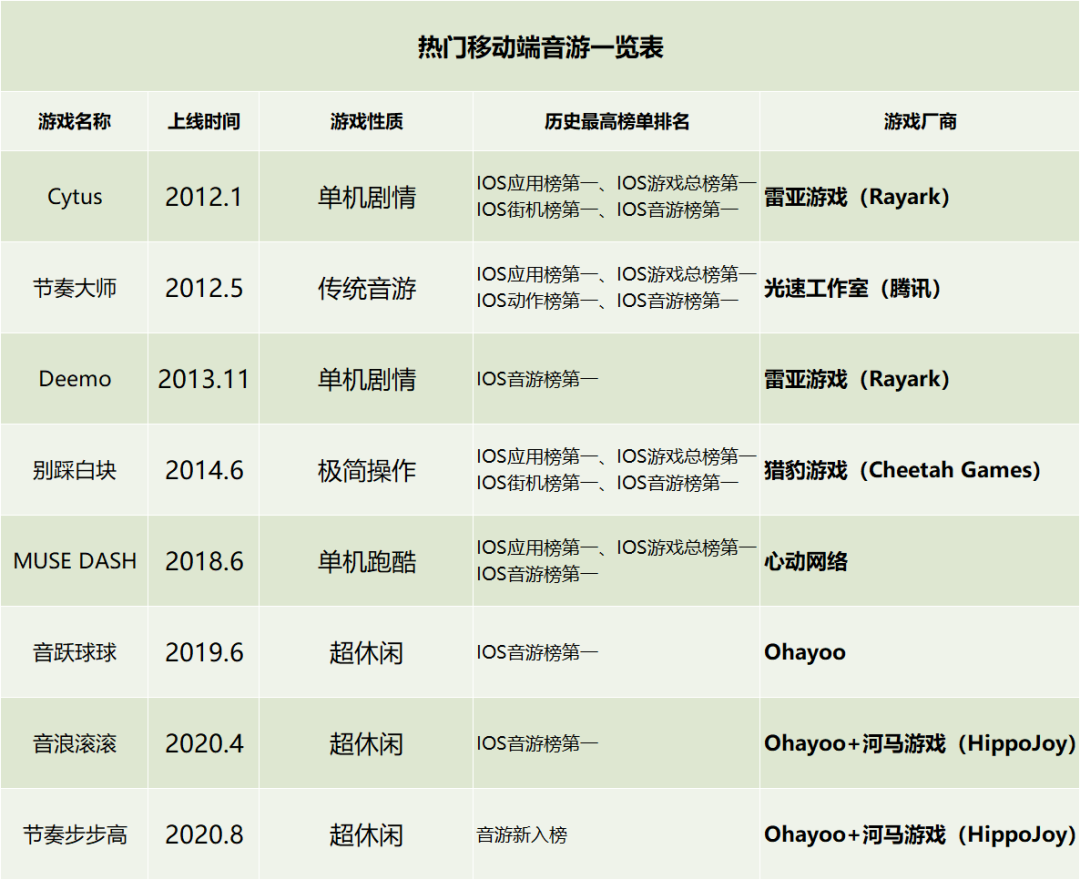Click Ohayoo+河马游戏 in the 节奏步步高 row
Screen dimensions: 1080x880
pyautogui.click(x=920, y=835)
